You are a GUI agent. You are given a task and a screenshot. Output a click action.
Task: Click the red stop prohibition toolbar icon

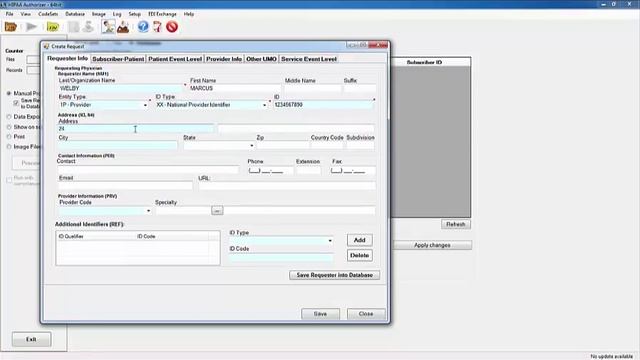click(x=172, y=27)
